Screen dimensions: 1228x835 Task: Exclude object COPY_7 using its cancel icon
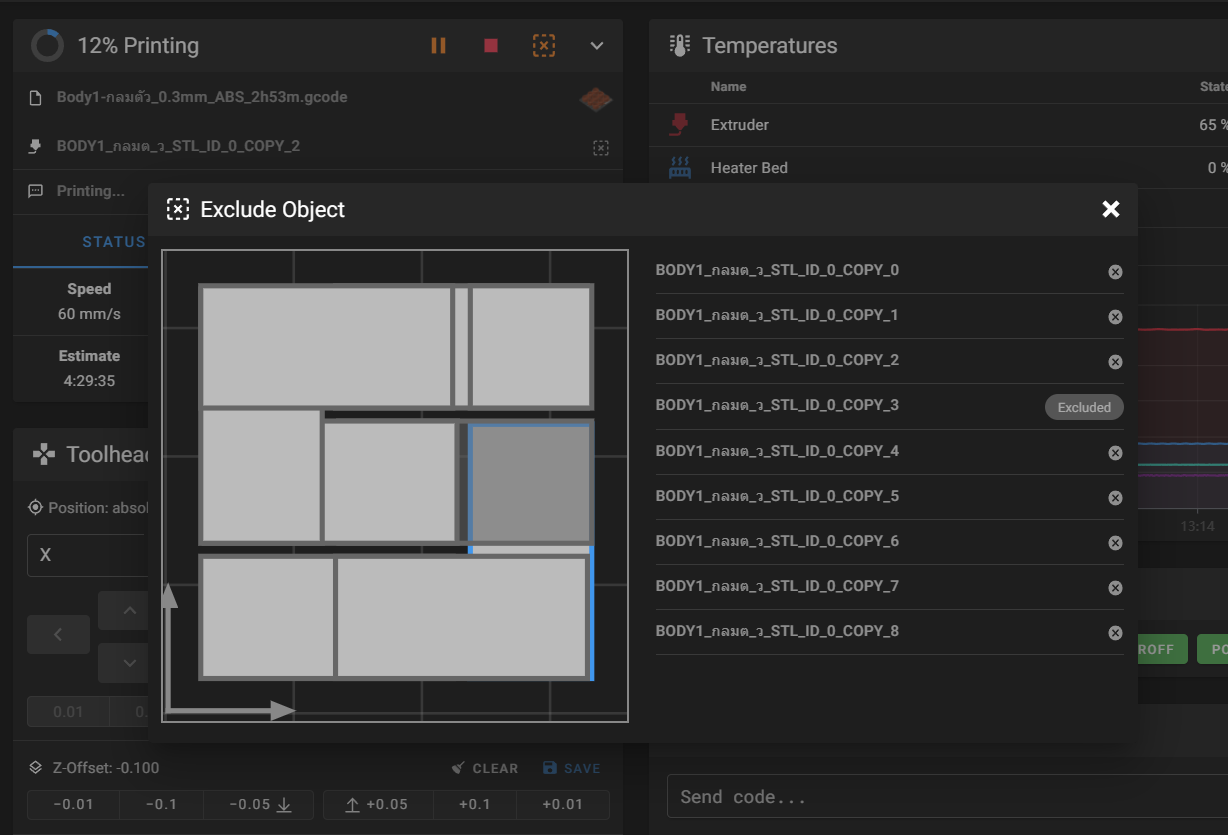point(1115,588)
